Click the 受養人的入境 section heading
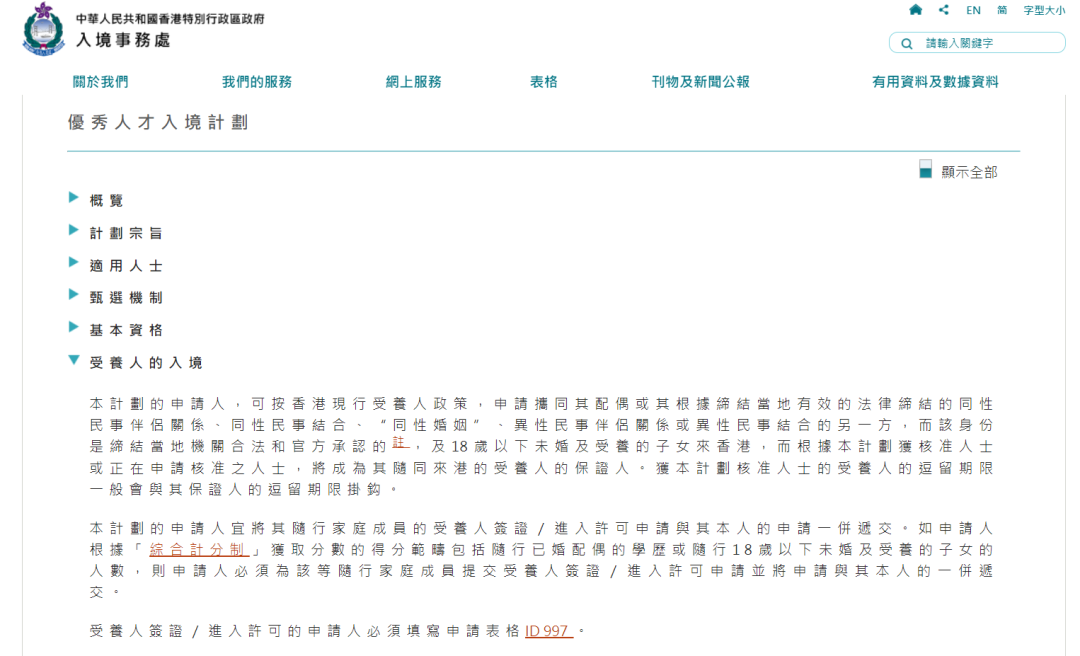This screenshot has width=1080, height=656. pyautogui.click(x=146, y=362)
